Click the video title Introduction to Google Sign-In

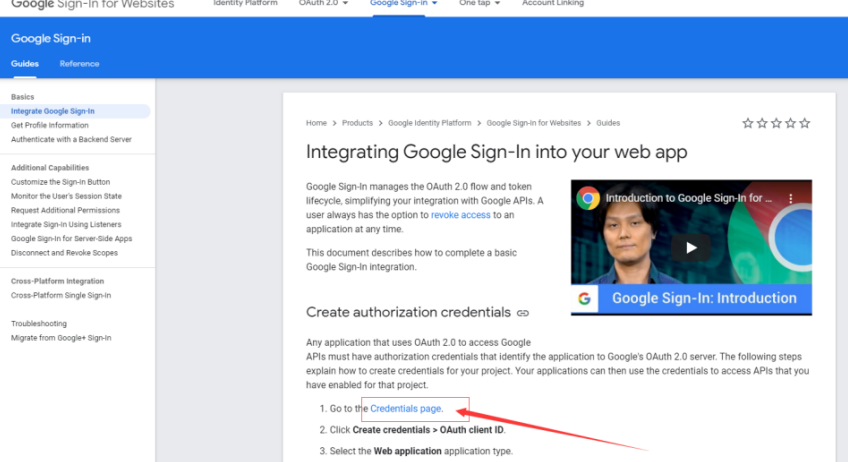[688, 198]
